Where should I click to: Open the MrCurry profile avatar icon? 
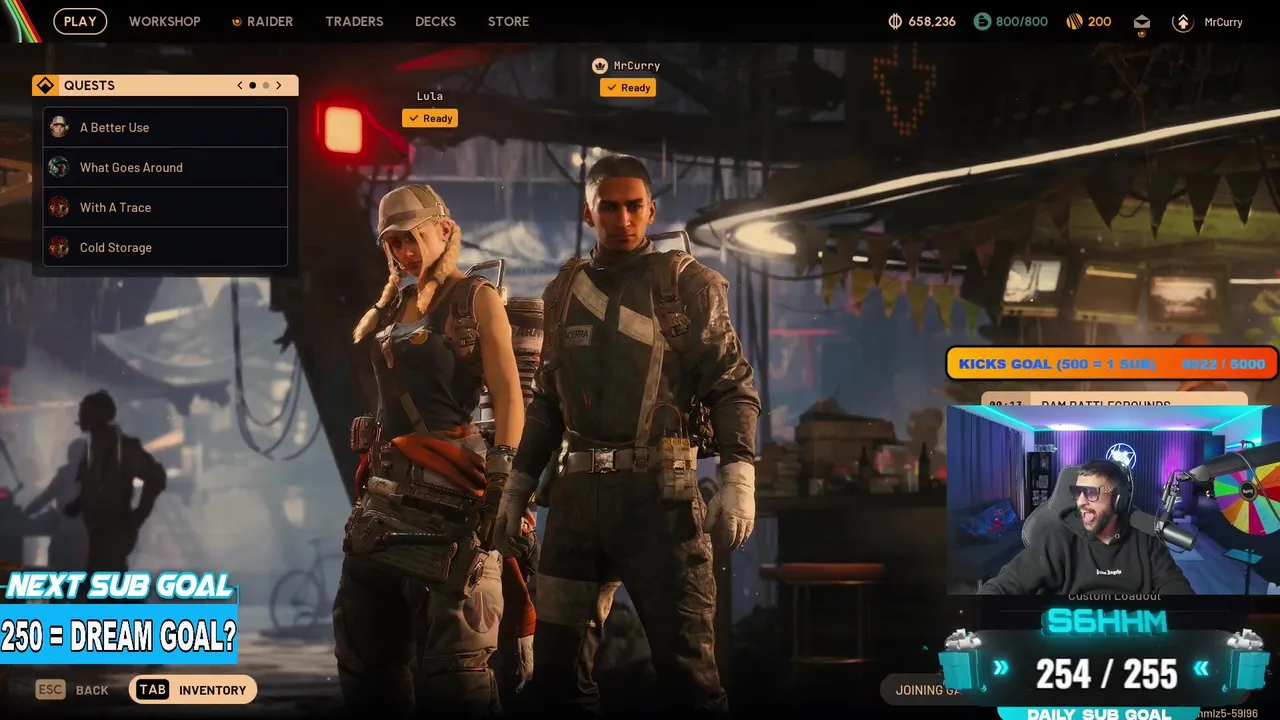(x=1183, y=22)
